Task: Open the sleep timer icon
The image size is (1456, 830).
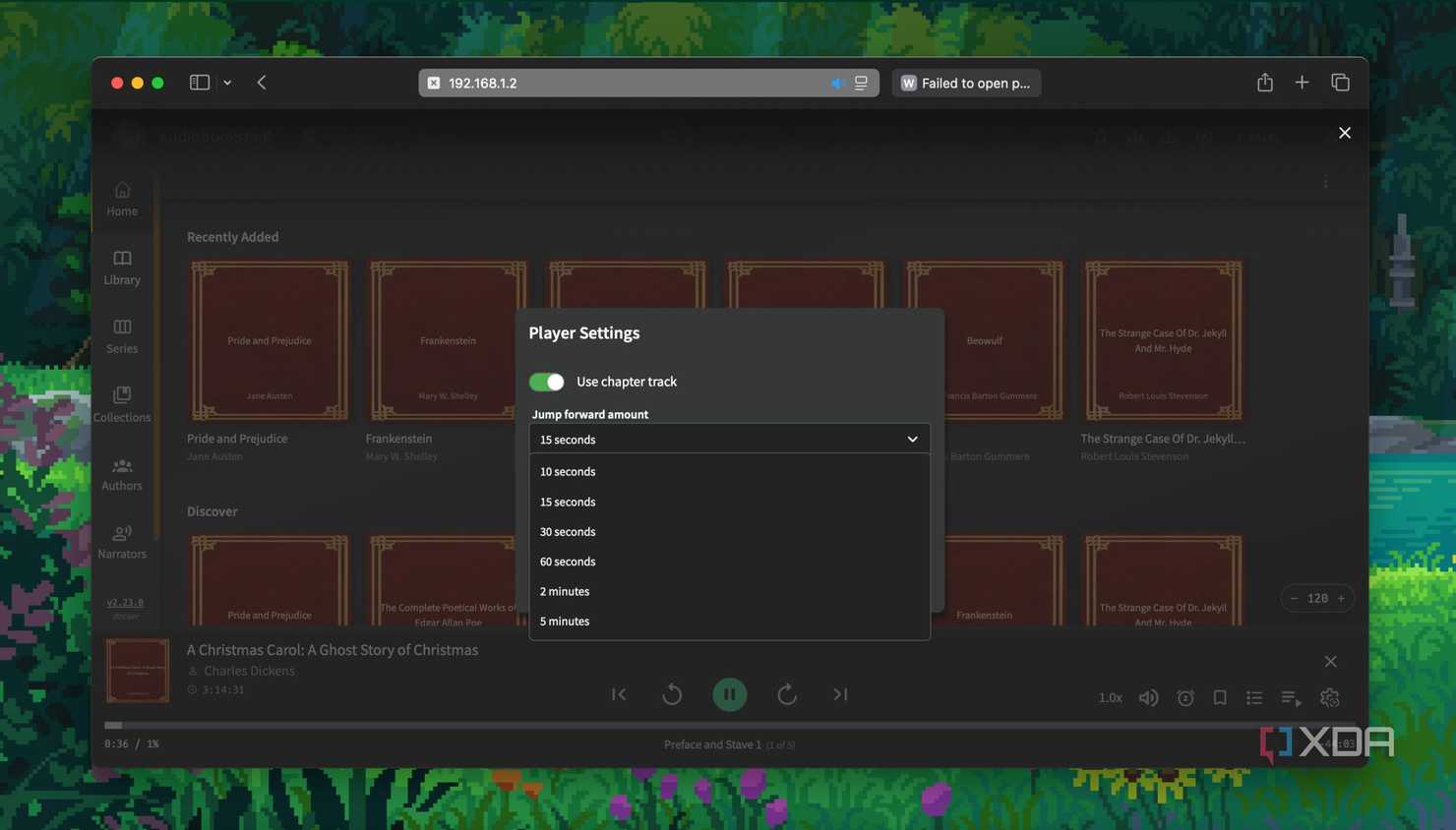Action: 1185,697
